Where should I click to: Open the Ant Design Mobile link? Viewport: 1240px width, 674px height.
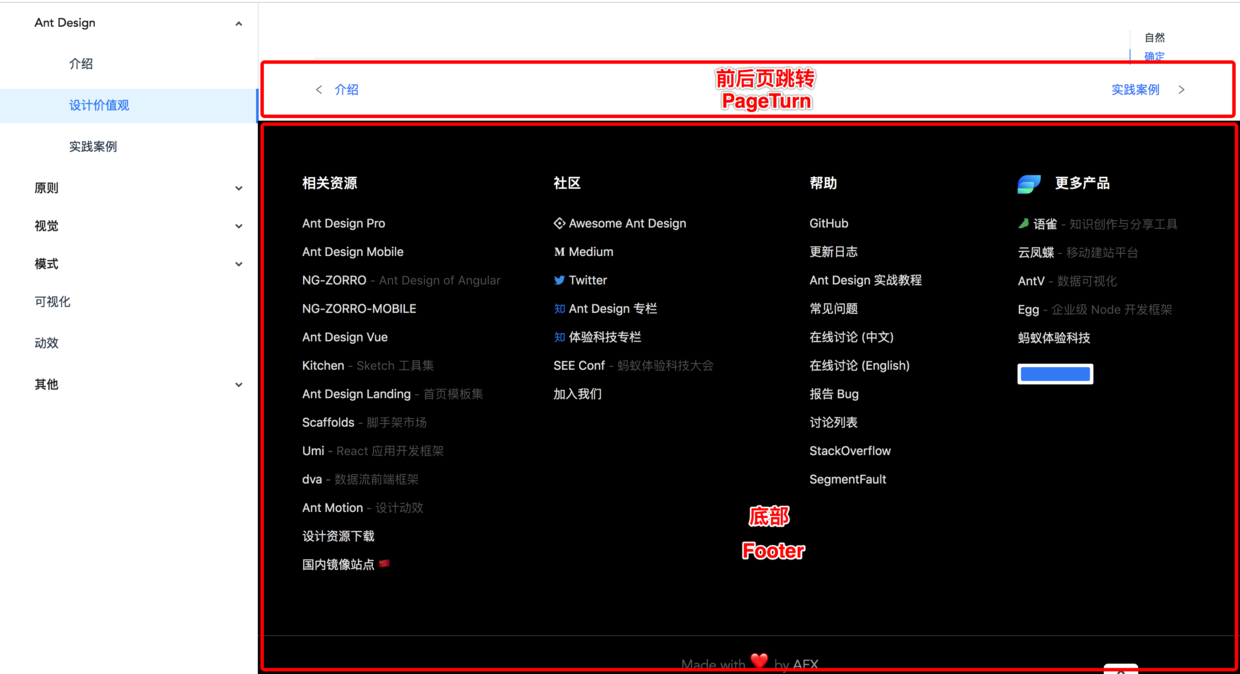point(353,252)
